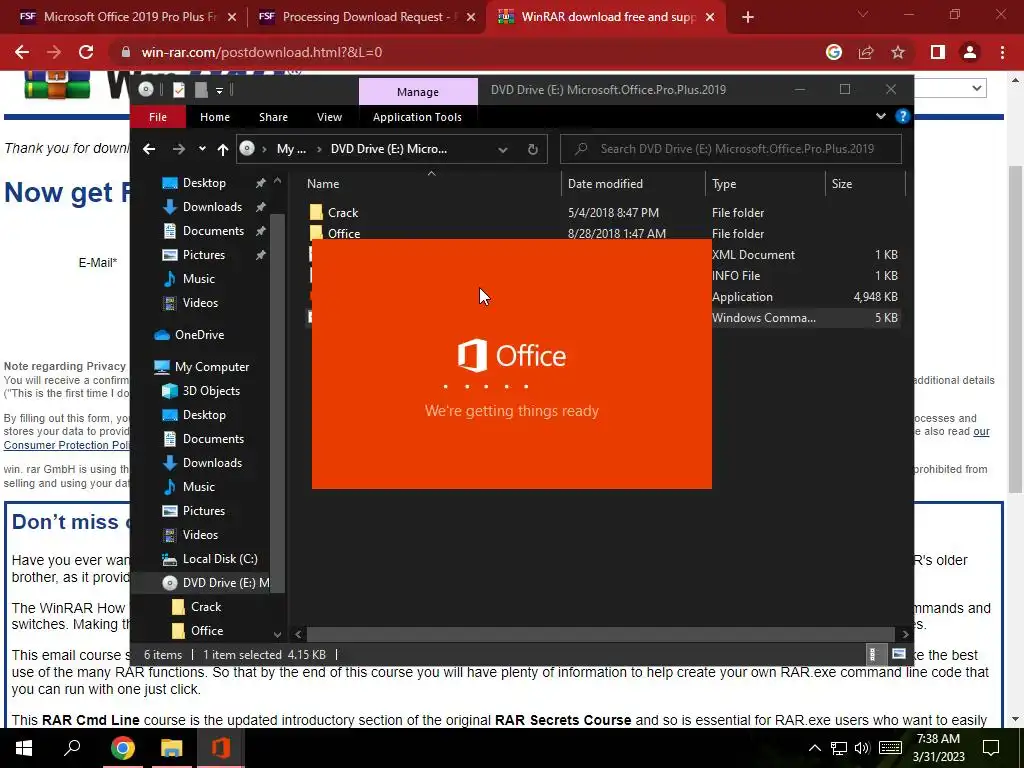The width and height of the screenshot is (1024, 768).
Task: Open File Explorer from the taskbar
Action: (x=172, y=748)
